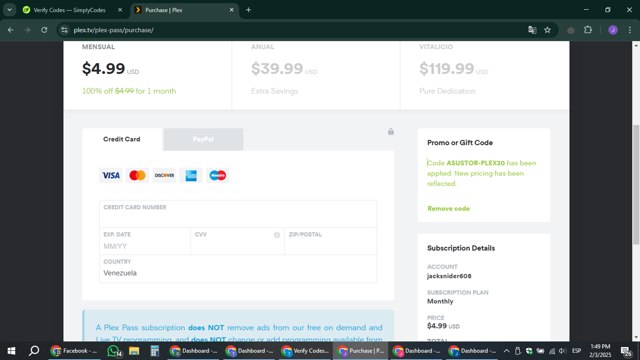640x360 pixels.
Task: Focus the Credit Card Number field
Action: 238,214
